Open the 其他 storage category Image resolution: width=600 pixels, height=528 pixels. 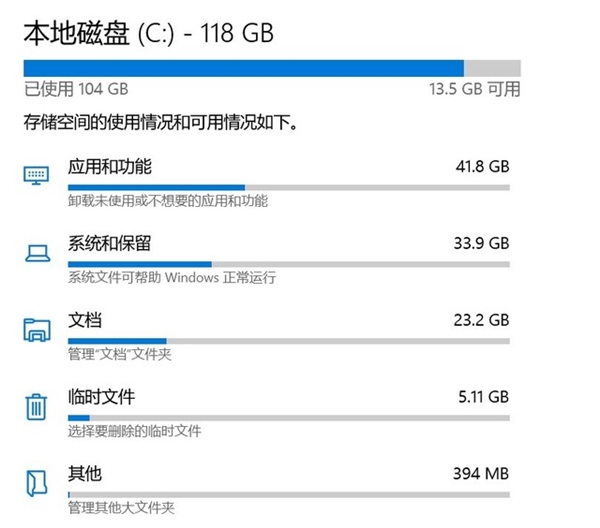[x=85, y=473]
